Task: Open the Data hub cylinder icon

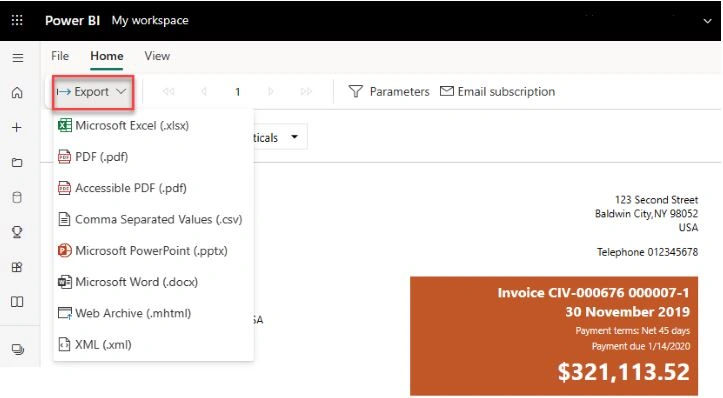Action: (17, 197)
